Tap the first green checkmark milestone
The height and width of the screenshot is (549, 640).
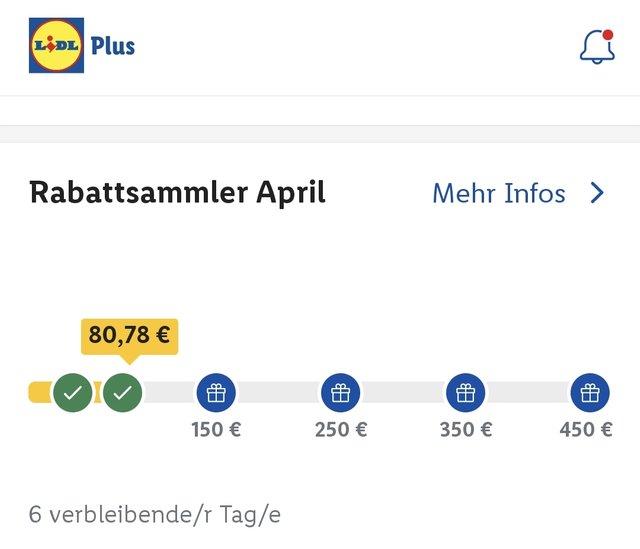[73, 393]
